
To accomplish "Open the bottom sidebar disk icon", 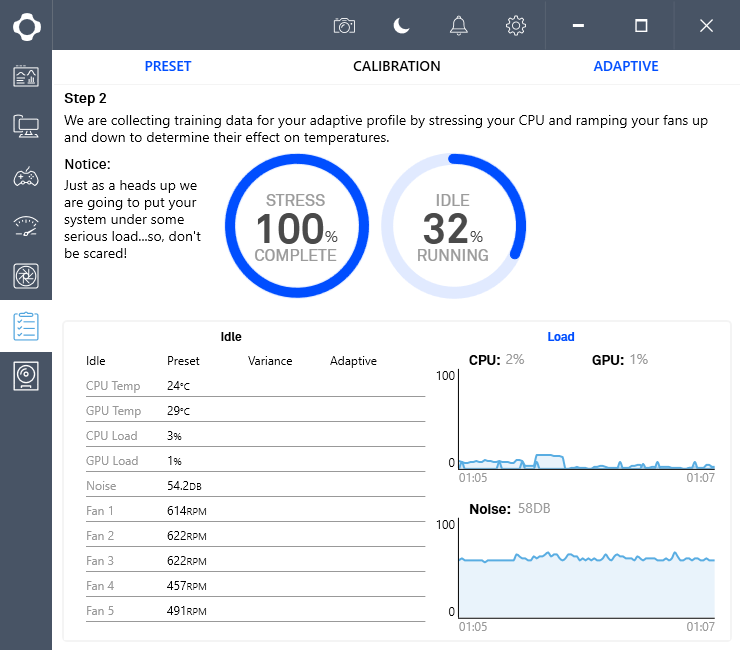I will coord(26,376).
